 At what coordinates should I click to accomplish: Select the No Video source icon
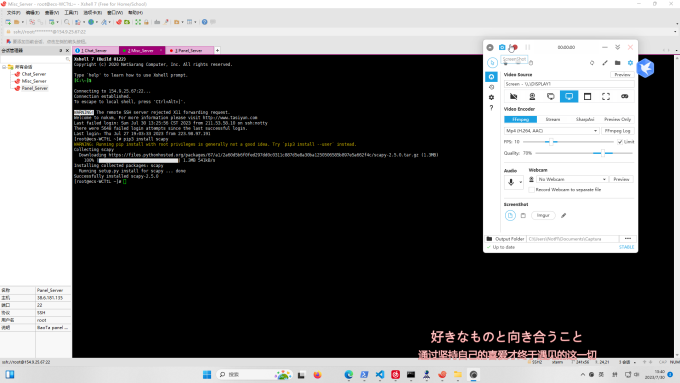(x=513, y=96)
